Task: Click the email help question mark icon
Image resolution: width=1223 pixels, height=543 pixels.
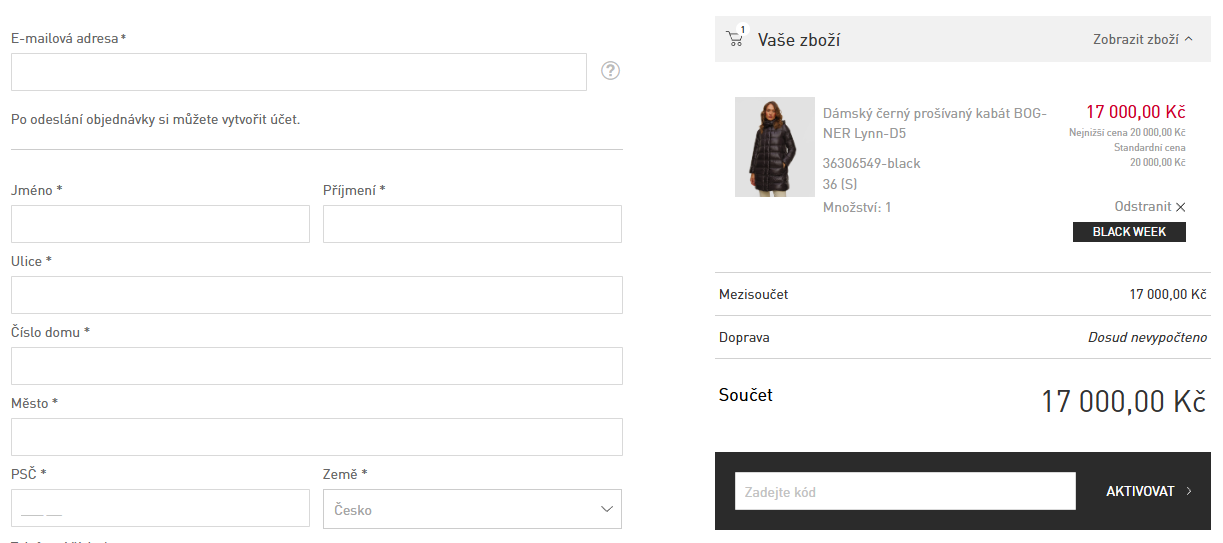Action: pyautogui.click(x=611, y=71)
